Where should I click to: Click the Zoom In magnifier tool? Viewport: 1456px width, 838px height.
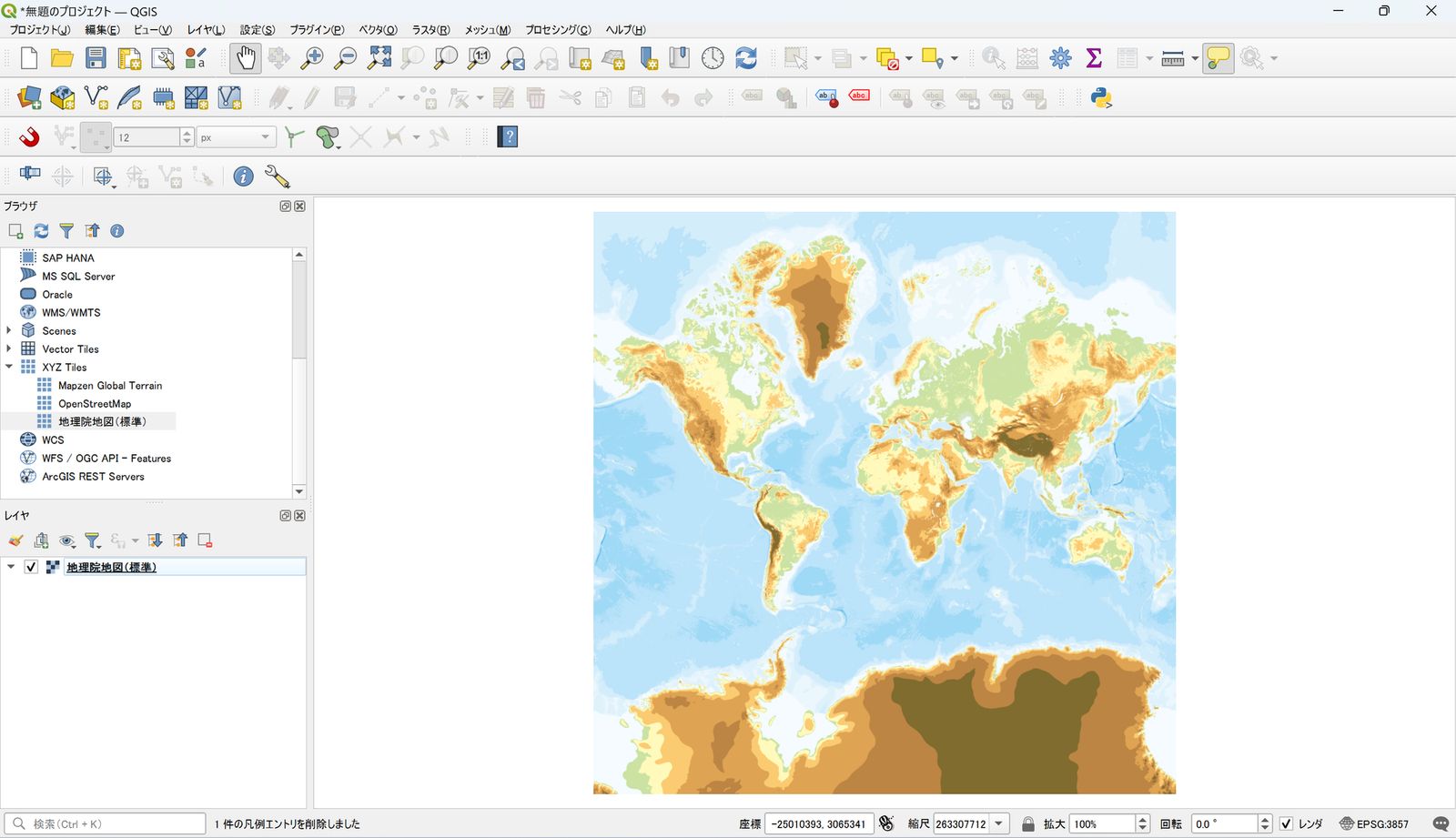312,58
